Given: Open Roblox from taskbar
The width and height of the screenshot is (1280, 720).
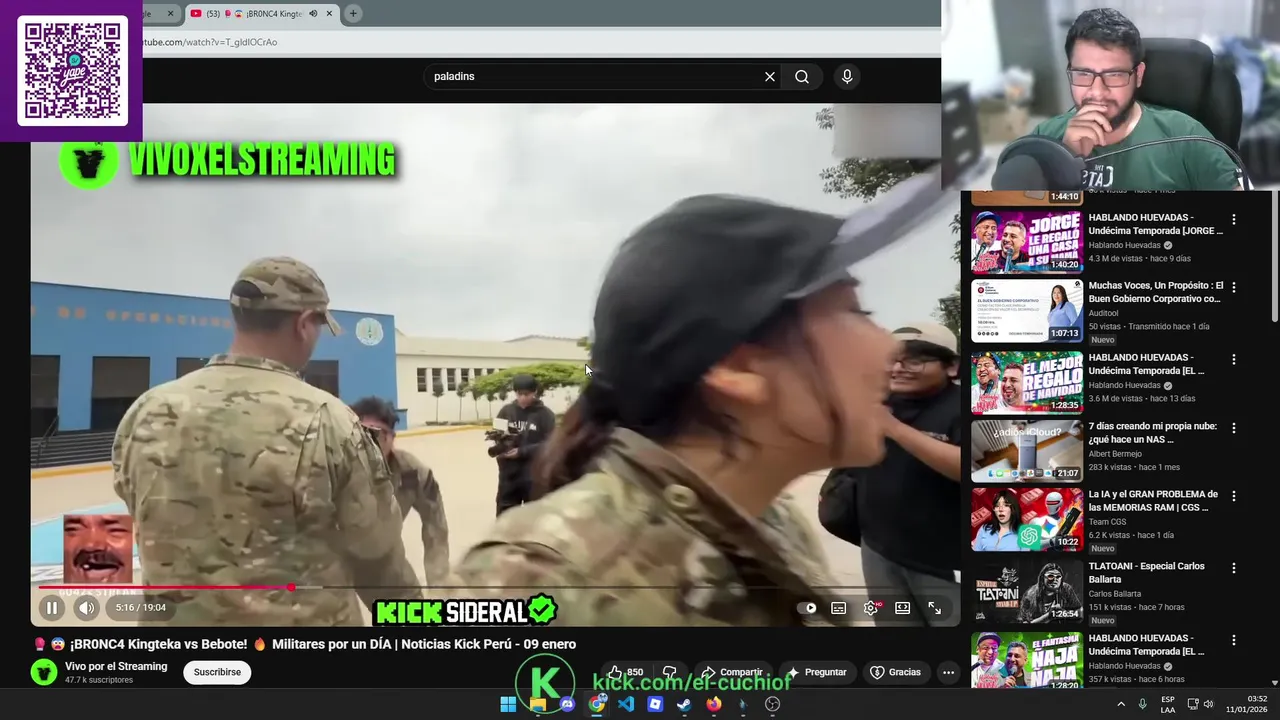Looking at the screenshot, I should pos(655,704).
